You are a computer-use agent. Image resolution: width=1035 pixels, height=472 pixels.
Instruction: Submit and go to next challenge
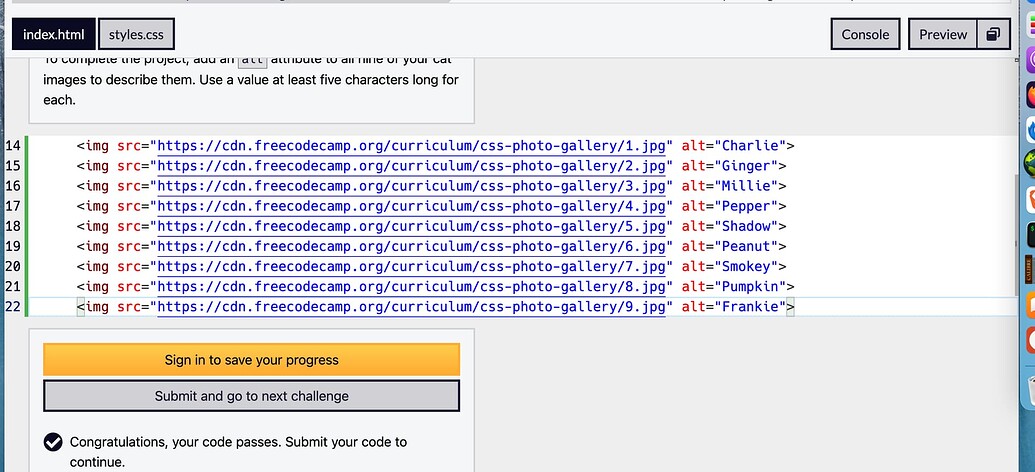point(252,396)
